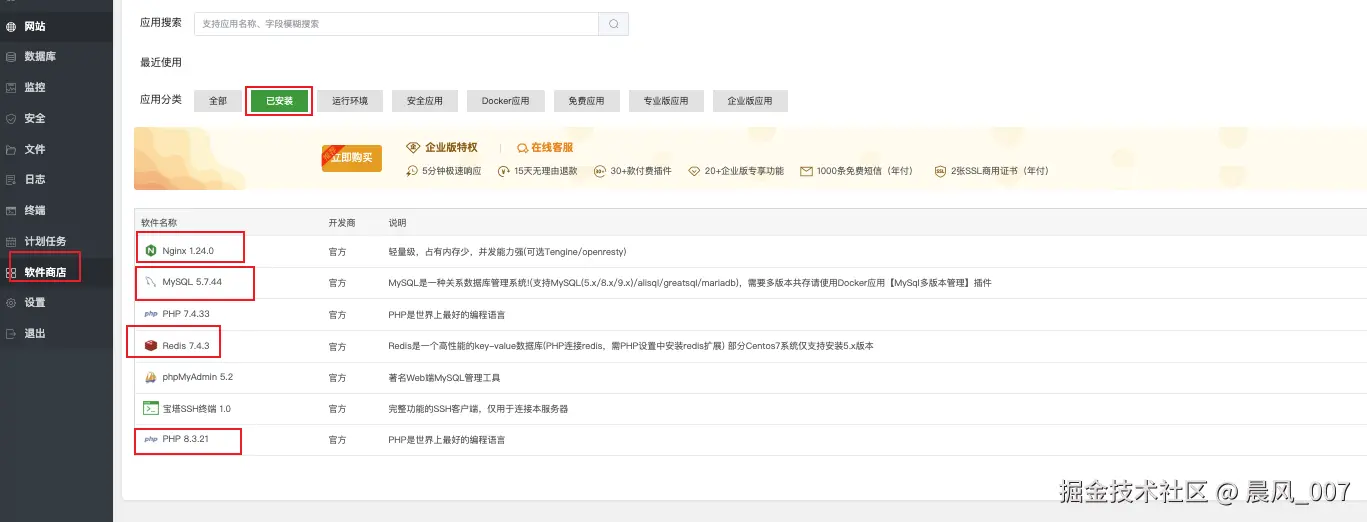
Task: Click the 设置 gear sidebar icon
Action: (11, 302)
